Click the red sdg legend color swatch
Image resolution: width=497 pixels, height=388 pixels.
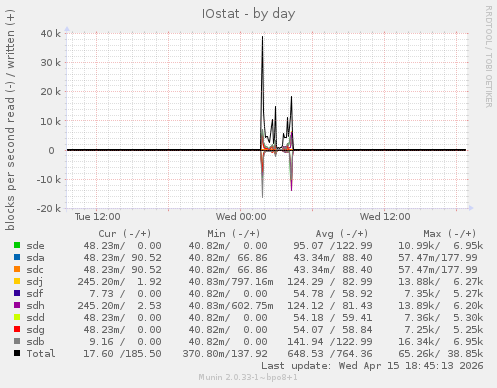click(17, 329)
